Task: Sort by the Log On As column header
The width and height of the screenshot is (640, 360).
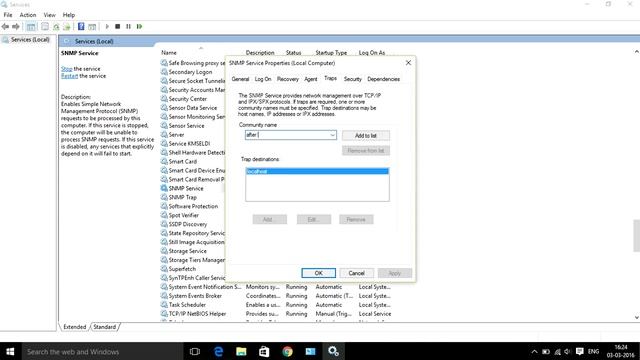Action: [x=371, y=53]
